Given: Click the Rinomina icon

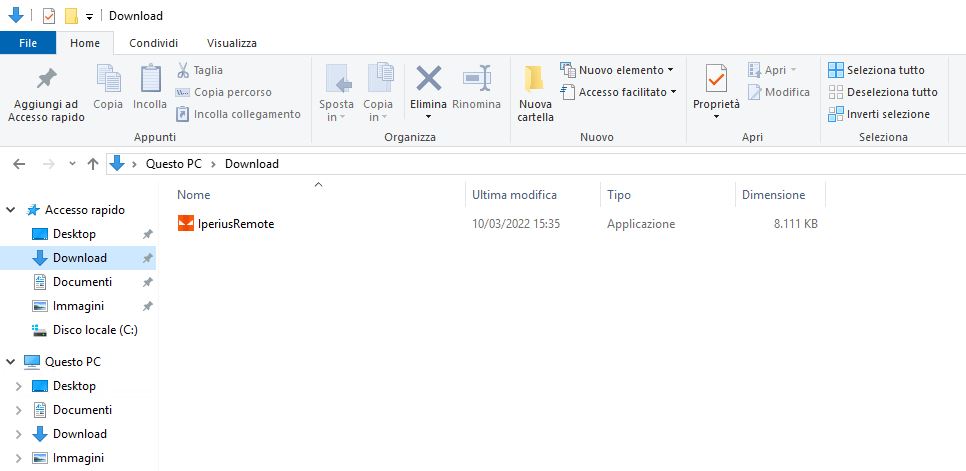Looking at the screenshot, I should 476,79.
